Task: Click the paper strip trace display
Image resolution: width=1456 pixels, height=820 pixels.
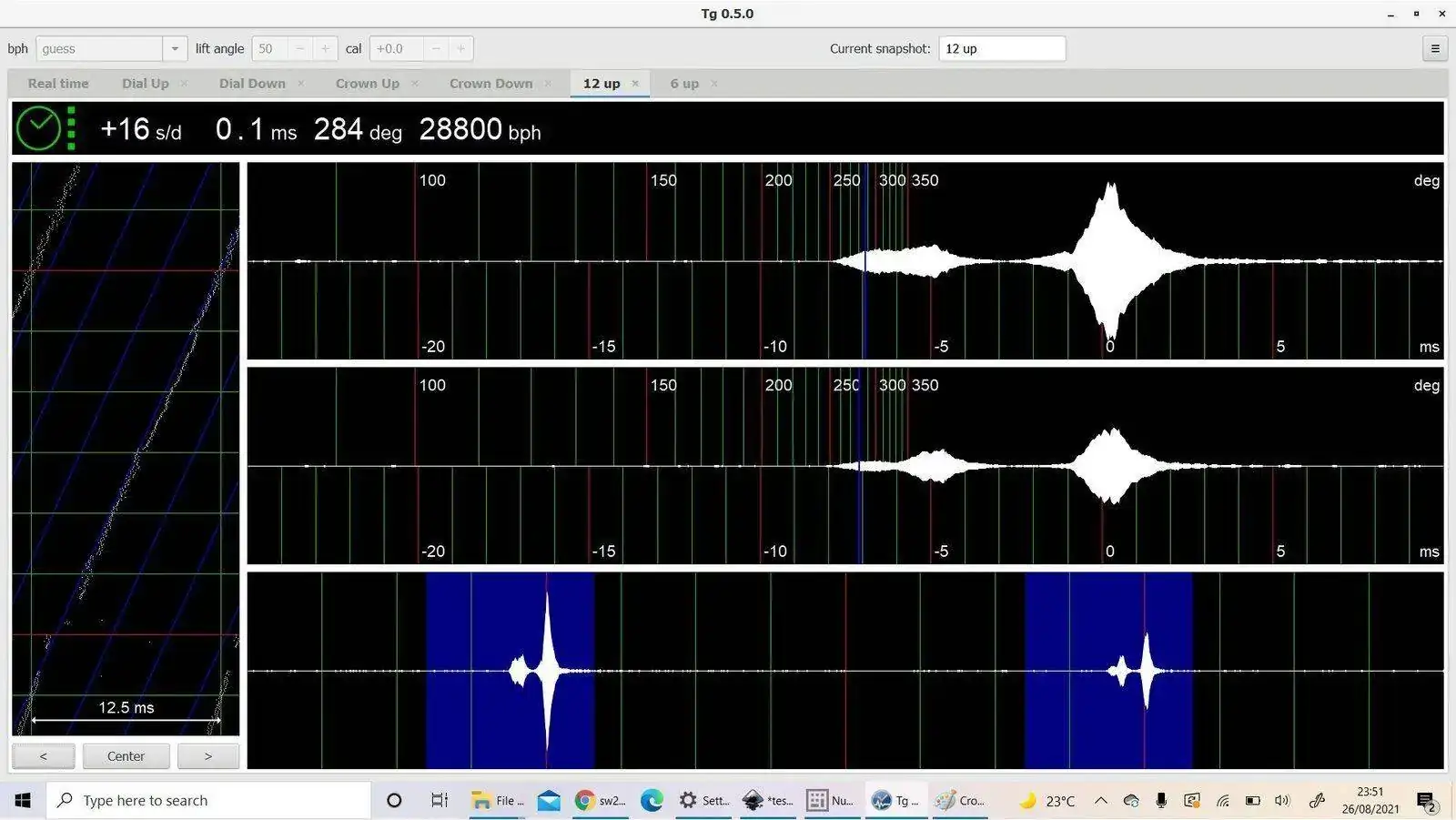Action: coord(126,449)
